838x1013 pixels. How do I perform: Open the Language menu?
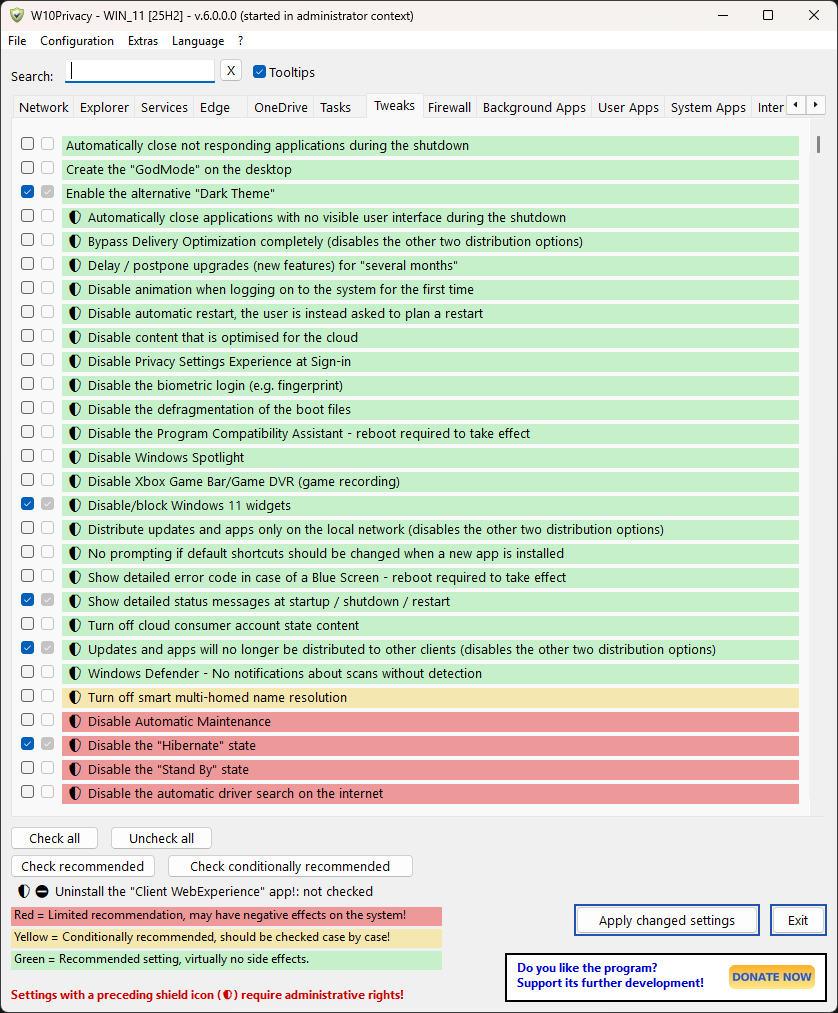point(198,41)
